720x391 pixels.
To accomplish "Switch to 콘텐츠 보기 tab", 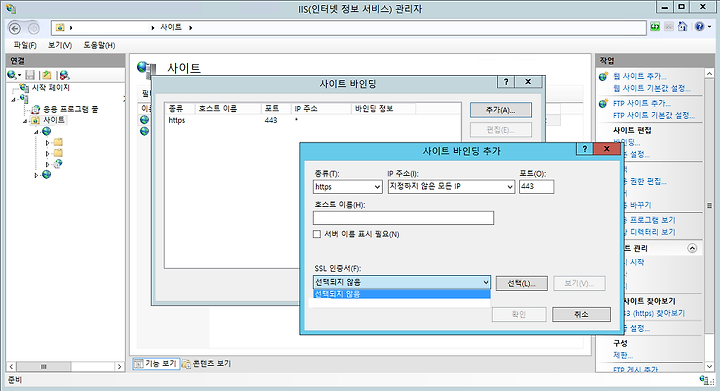I will [x=206, y=363].
